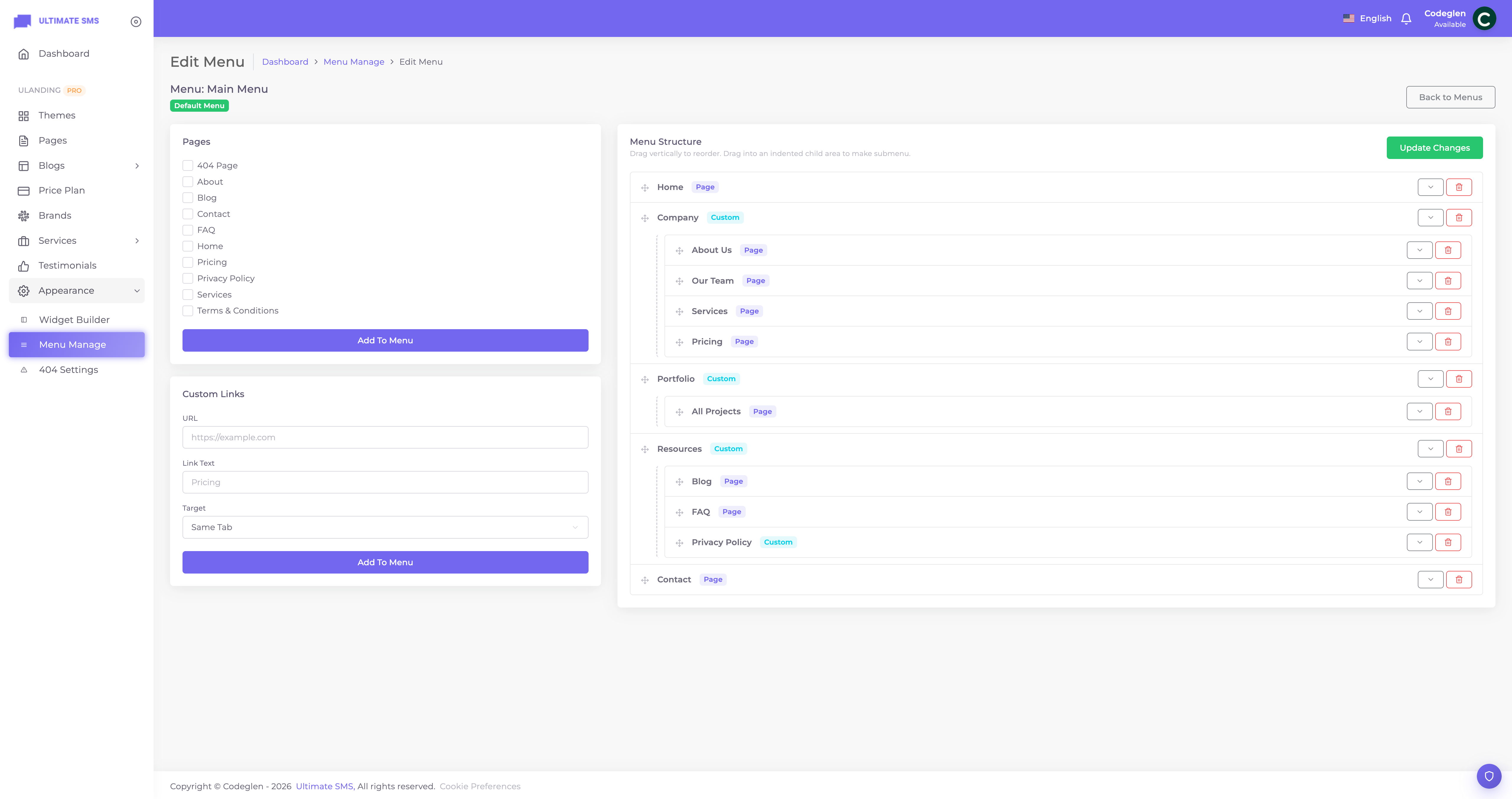Image resolution: width=1512 pixels, height=799 pixels.
Task: Go to Themes in sidebar
Action: [77, 116]
